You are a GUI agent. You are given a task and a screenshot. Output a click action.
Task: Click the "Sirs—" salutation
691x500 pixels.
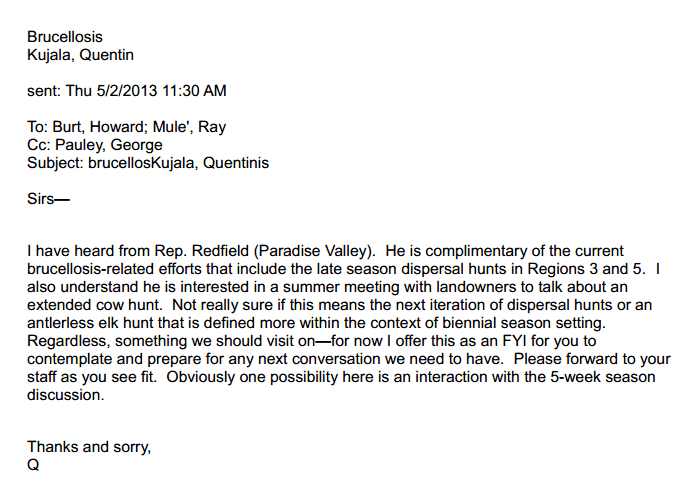(x=50, y=199)
